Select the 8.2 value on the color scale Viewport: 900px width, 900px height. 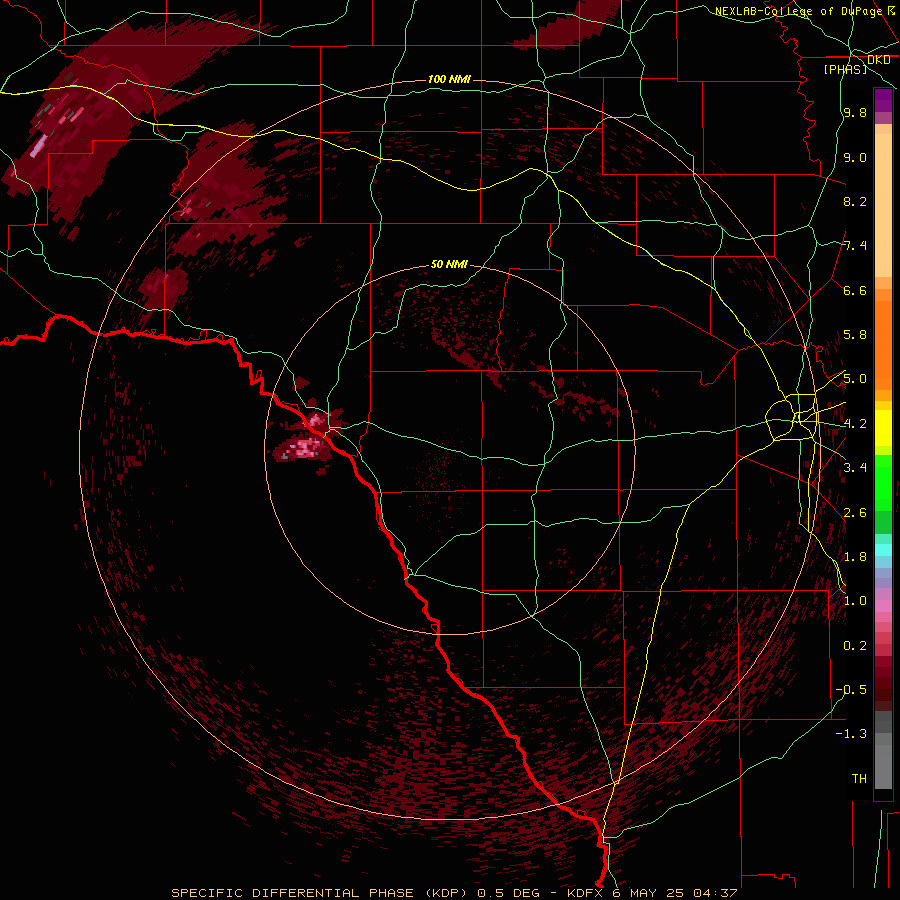coord(855,201)
